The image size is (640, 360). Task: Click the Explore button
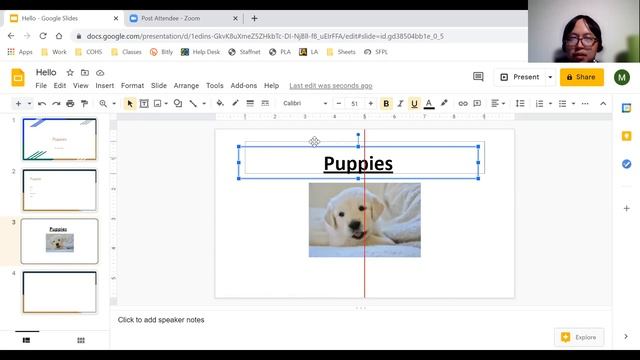pyautogui.click(x=579, y=337)
